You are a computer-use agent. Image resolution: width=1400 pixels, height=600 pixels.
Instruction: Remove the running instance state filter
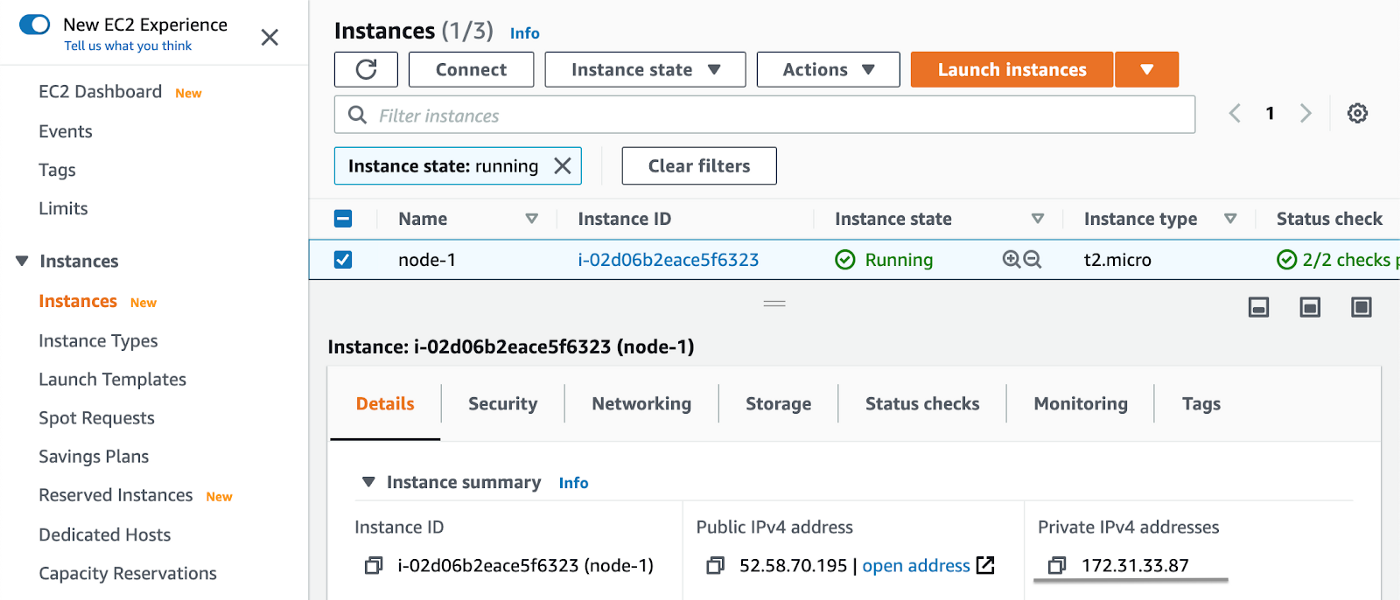click(563, 166)
